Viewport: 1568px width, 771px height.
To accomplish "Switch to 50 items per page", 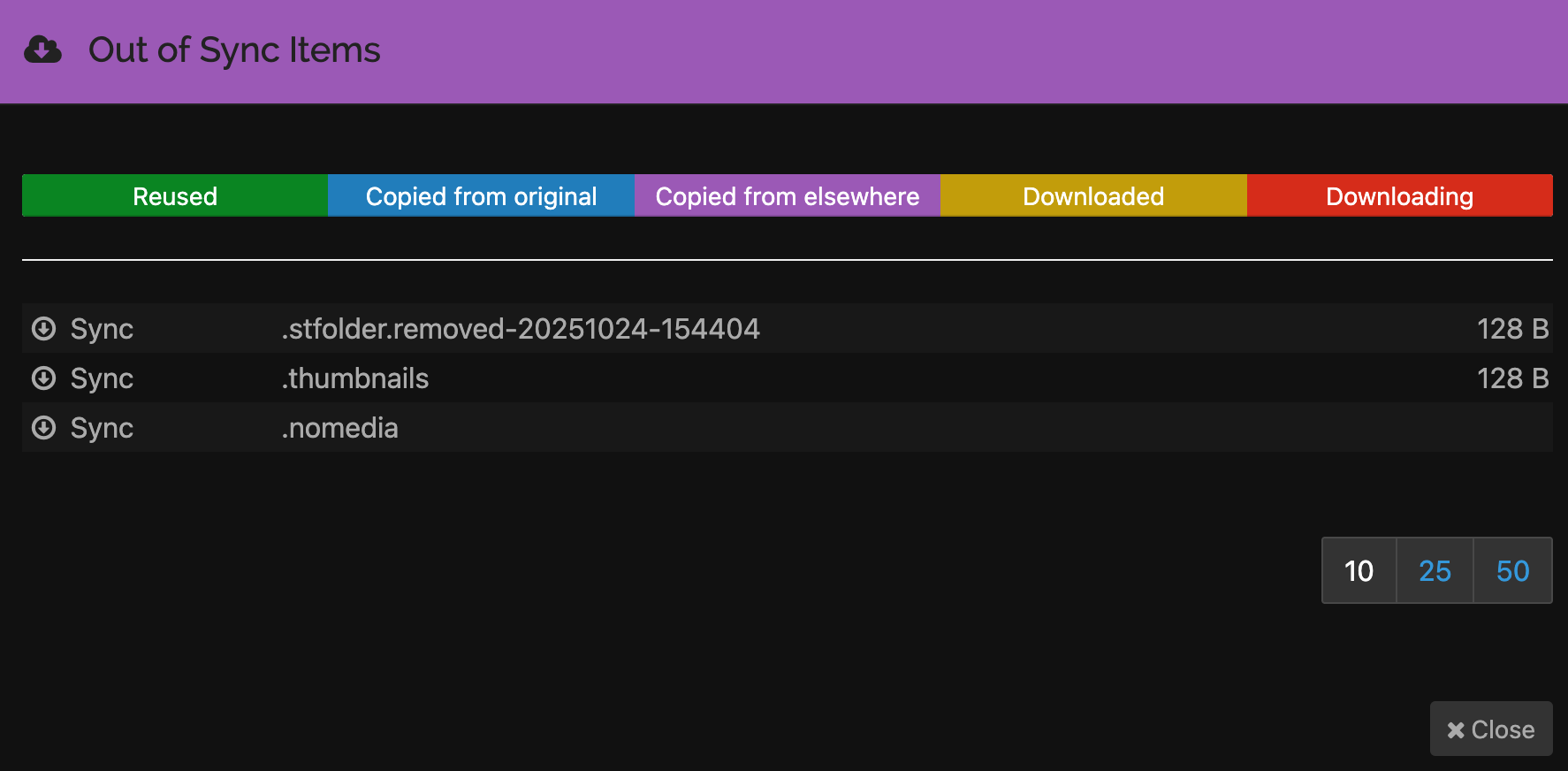I will (1512, 571).
